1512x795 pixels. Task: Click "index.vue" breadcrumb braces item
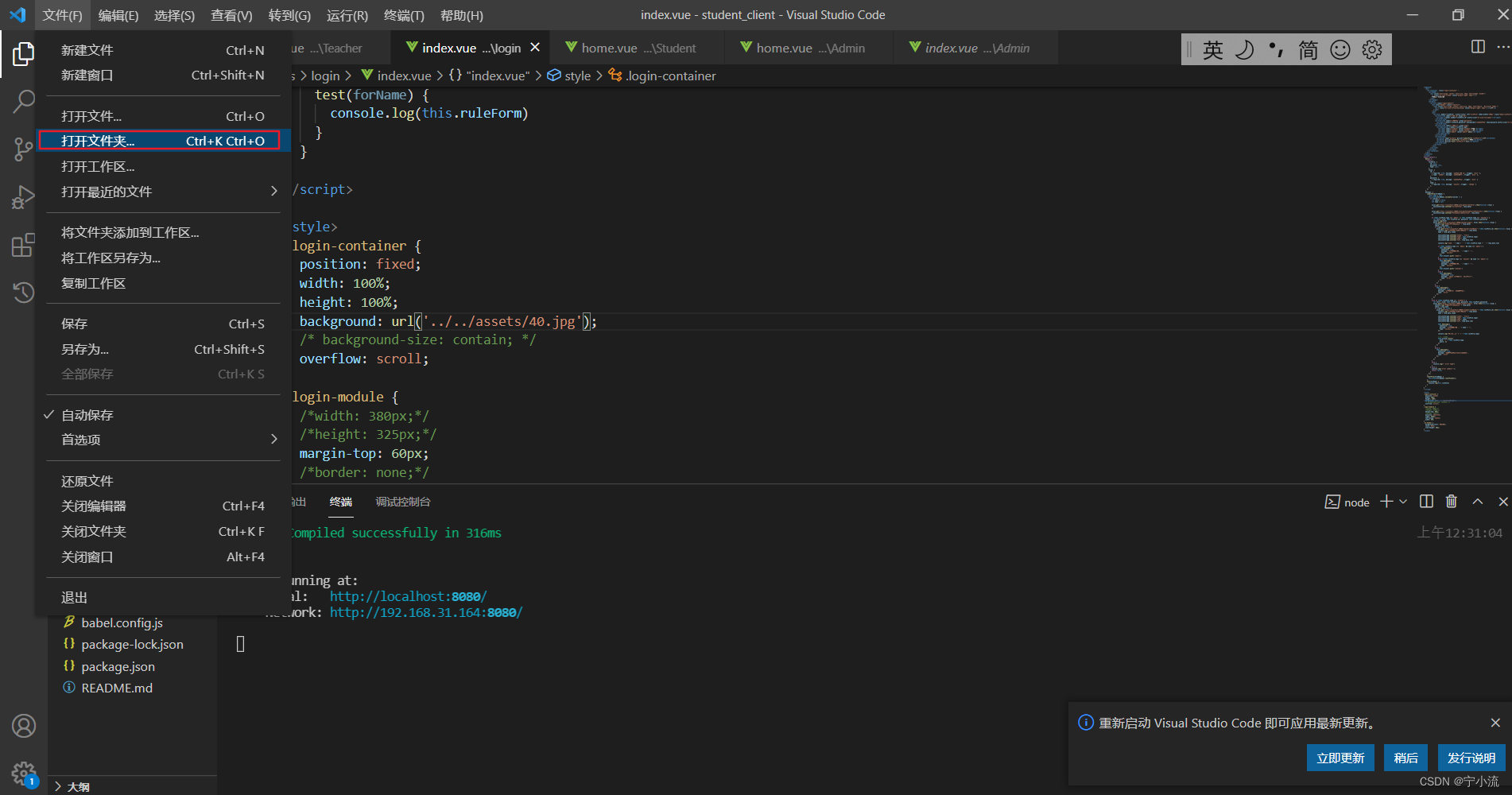click(489, 76)
